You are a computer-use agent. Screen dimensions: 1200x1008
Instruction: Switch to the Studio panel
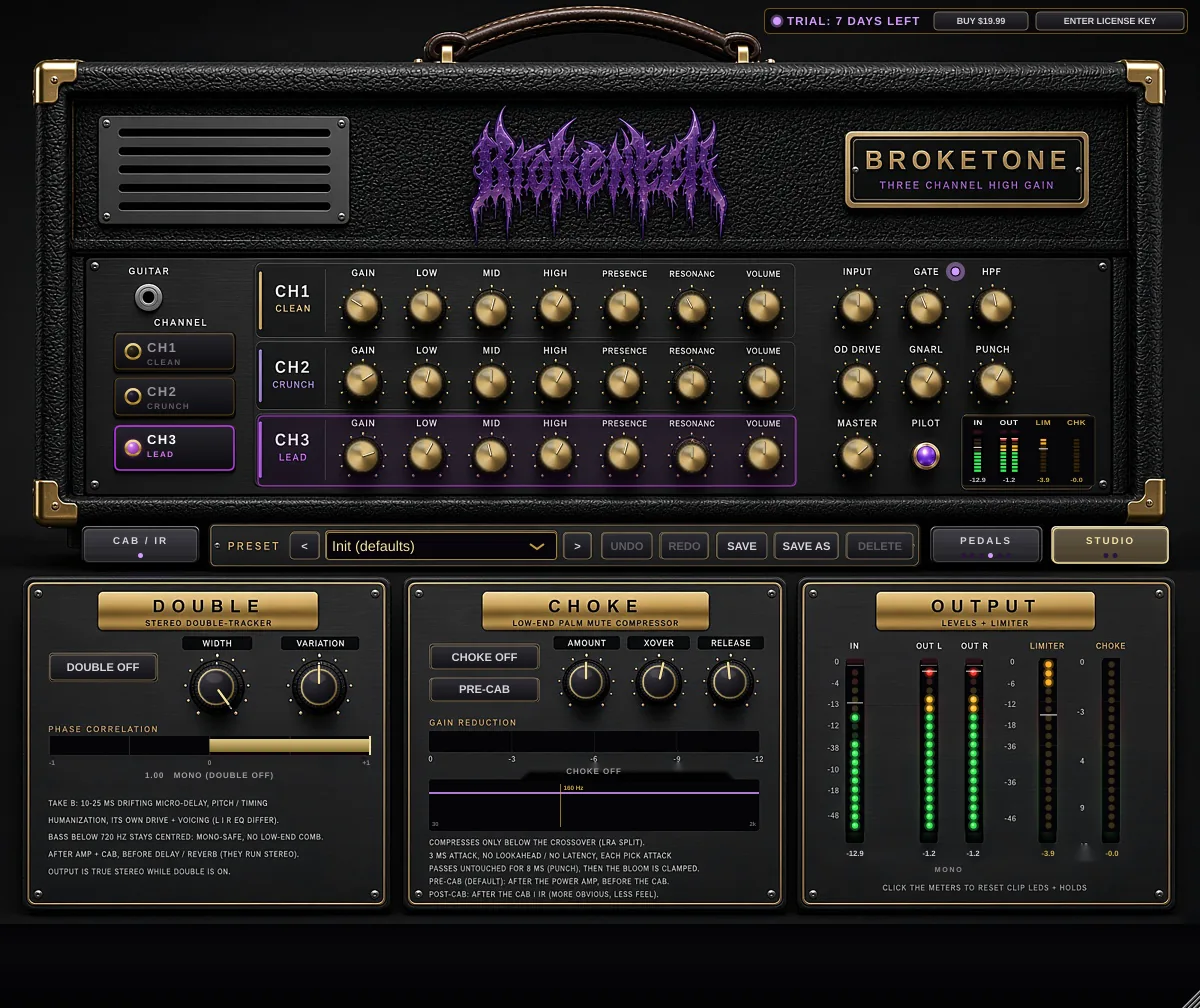[x=1110, y=545]
